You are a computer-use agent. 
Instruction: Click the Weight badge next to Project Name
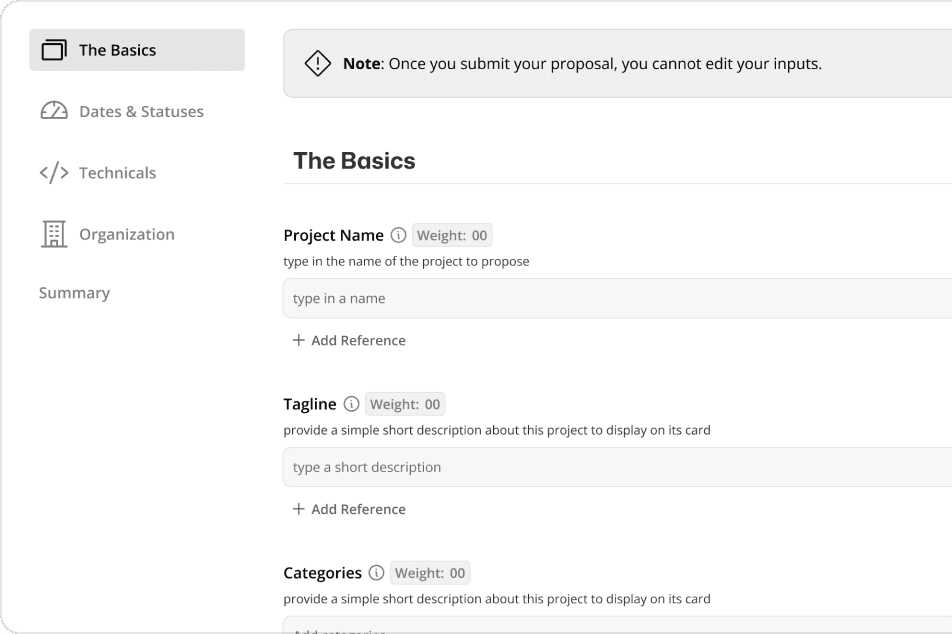pos(452,236)
